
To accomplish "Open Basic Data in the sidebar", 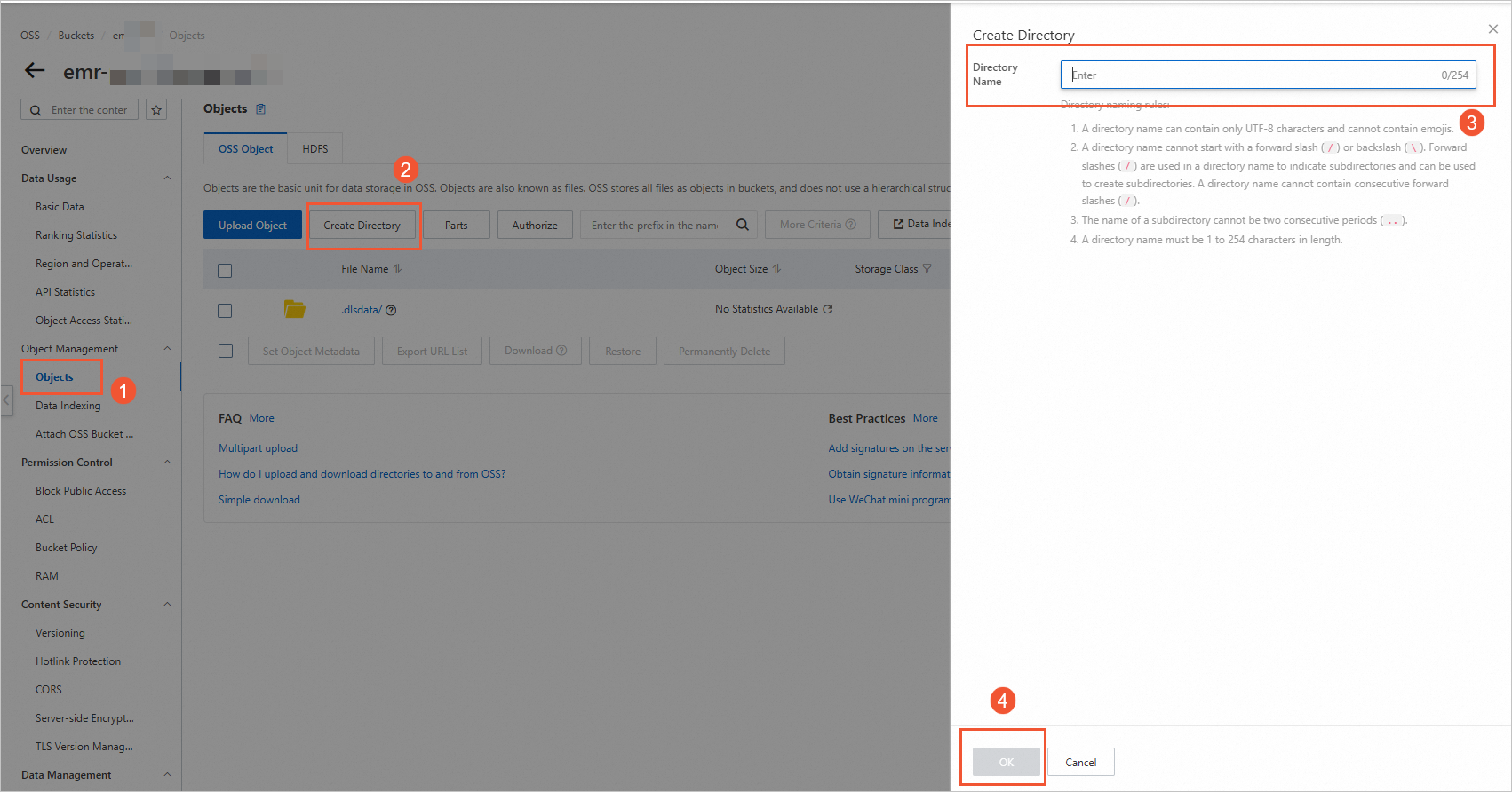I will click(60, 207).
